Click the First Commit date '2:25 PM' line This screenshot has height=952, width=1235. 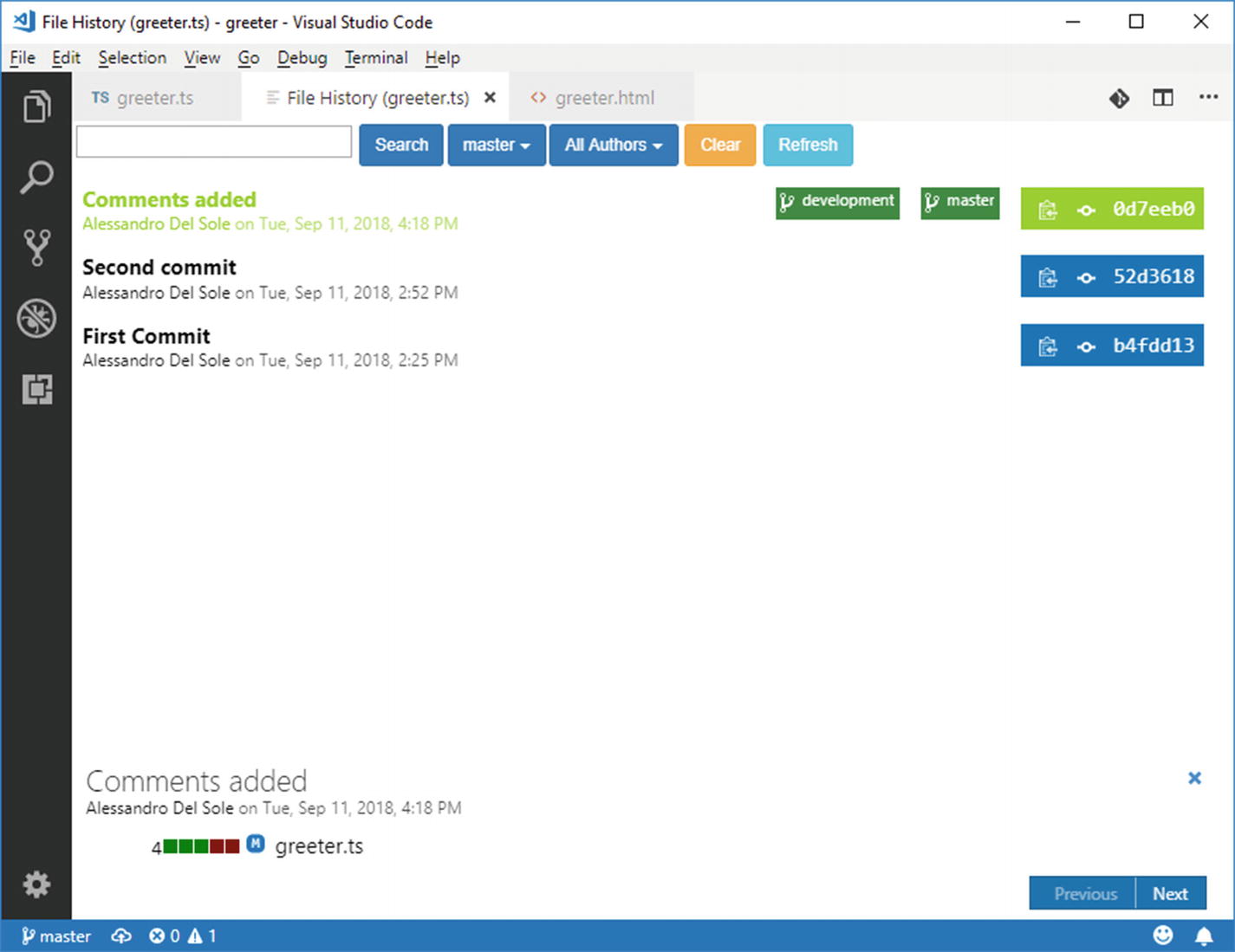click(x=270, y=360)
